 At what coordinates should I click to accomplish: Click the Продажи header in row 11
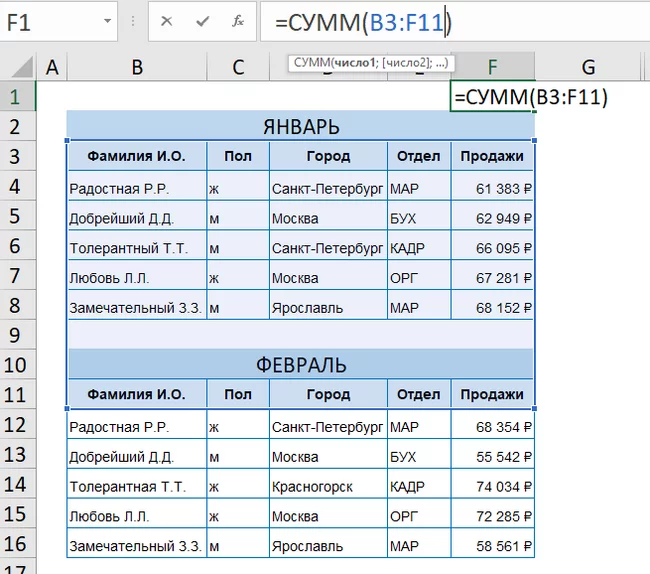click(492, 394)
